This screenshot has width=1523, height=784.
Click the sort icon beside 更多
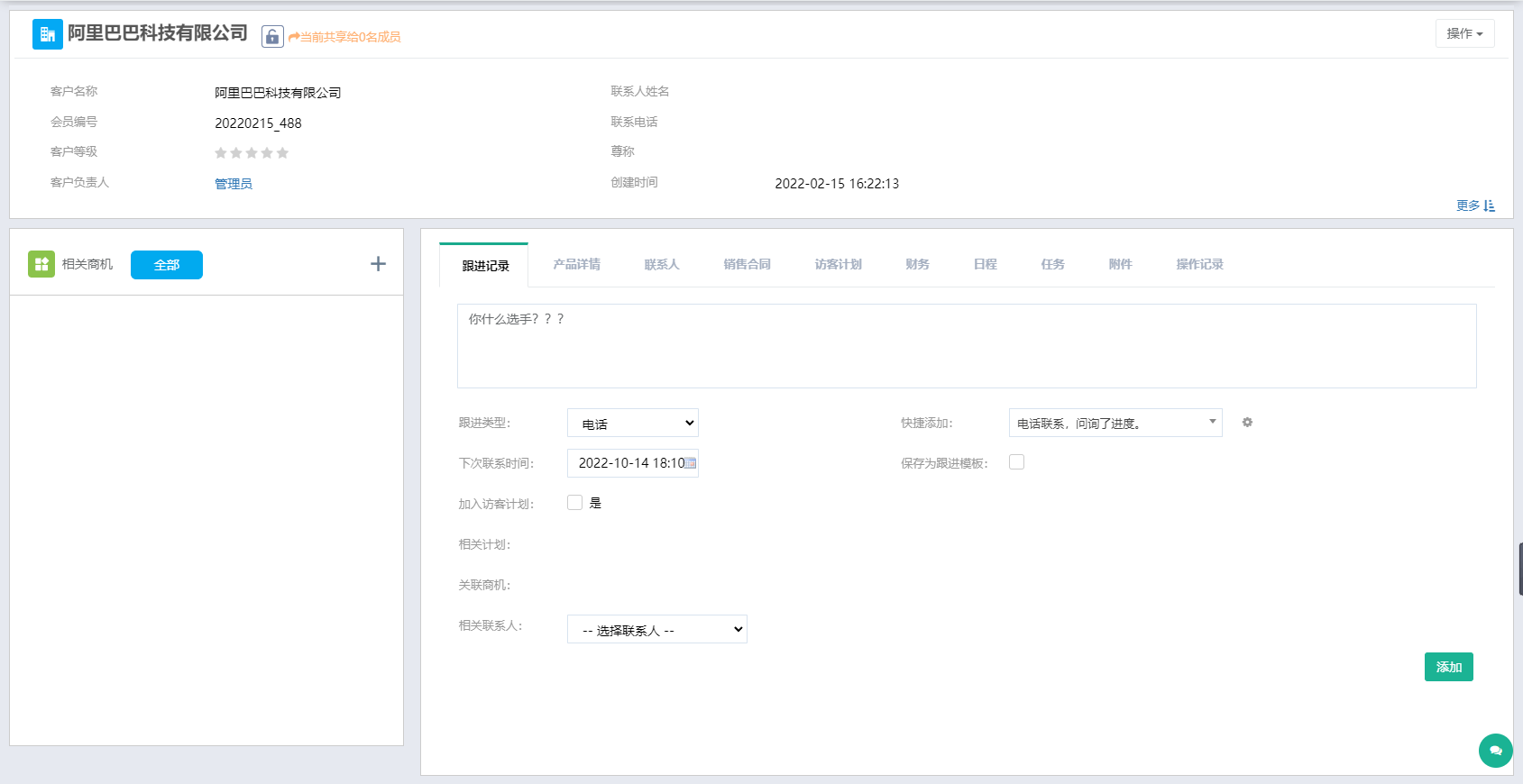pyautogui.click(x=1489, y=205)
